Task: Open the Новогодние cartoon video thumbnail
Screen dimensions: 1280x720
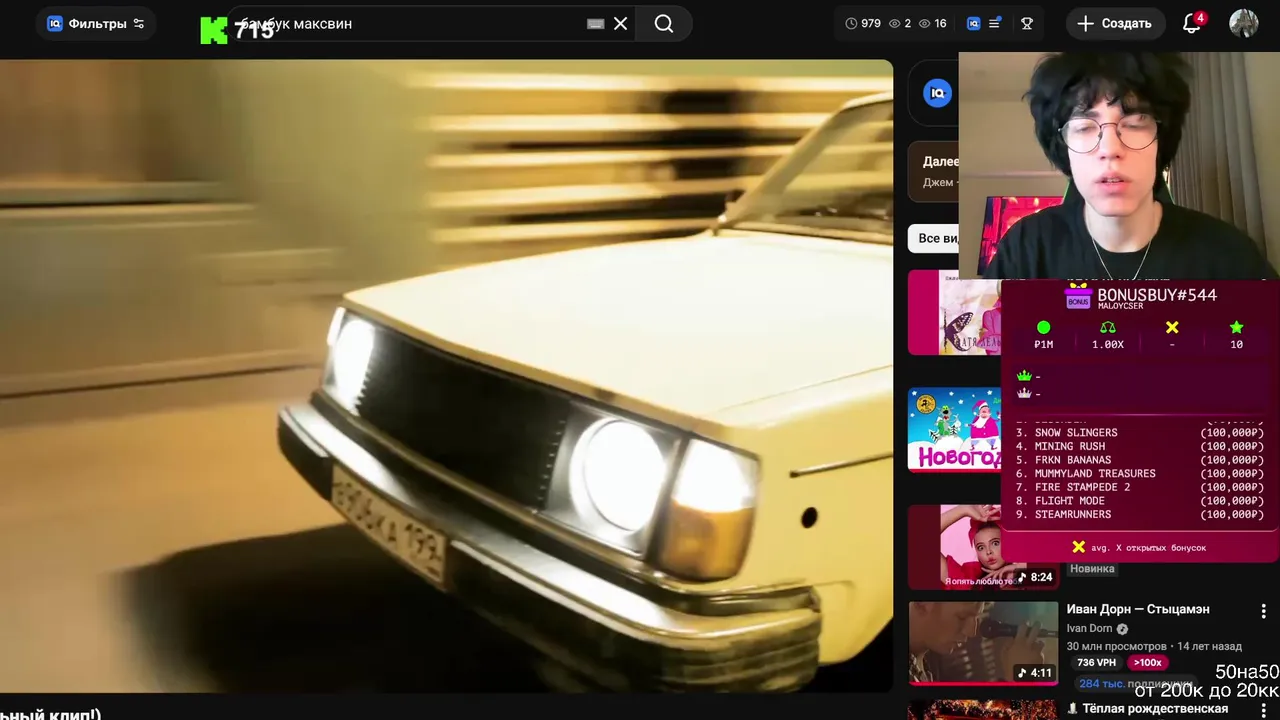Action: pos(953,430)
